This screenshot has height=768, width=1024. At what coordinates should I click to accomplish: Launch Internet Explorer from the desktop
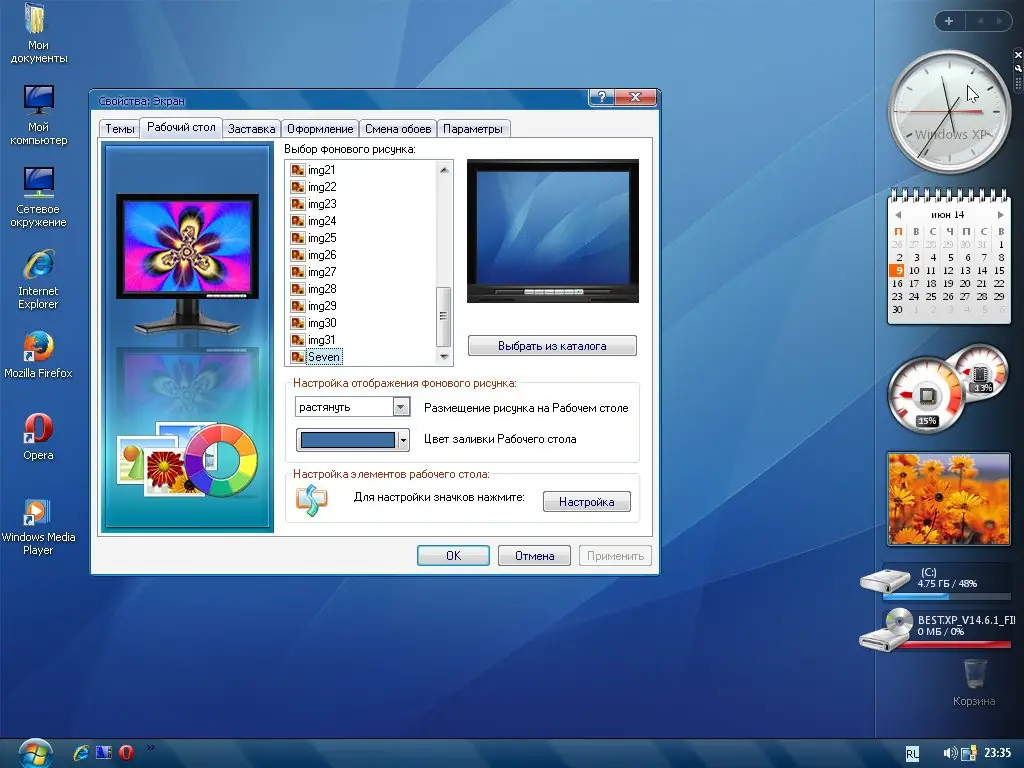(x=38, y=279)
